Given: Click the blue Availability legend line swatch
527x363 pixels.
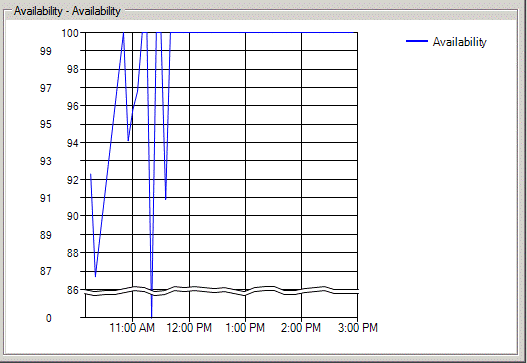Looking at the screenshot, I should coord(417,41).
